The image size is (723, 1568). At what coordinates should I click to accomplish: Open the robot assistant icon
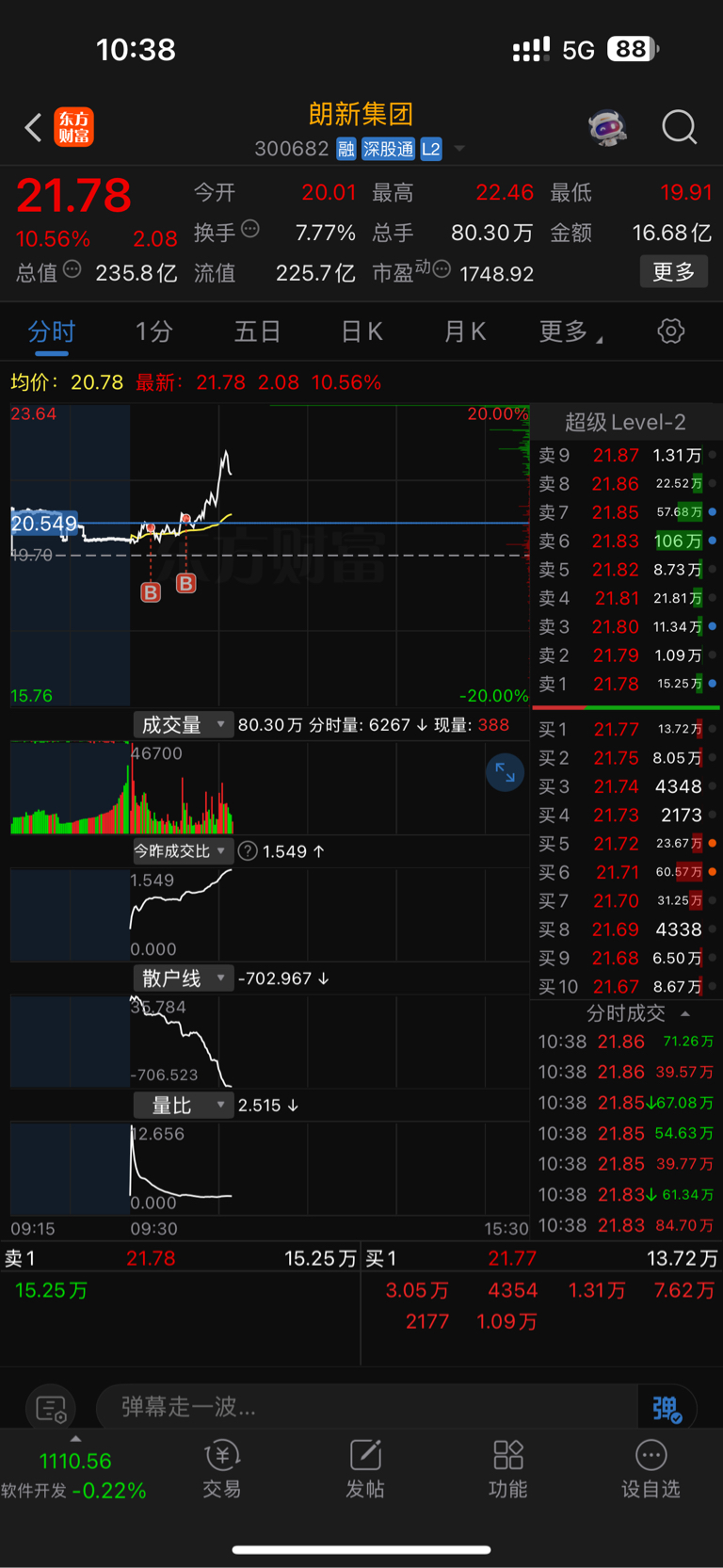(607, 126)
